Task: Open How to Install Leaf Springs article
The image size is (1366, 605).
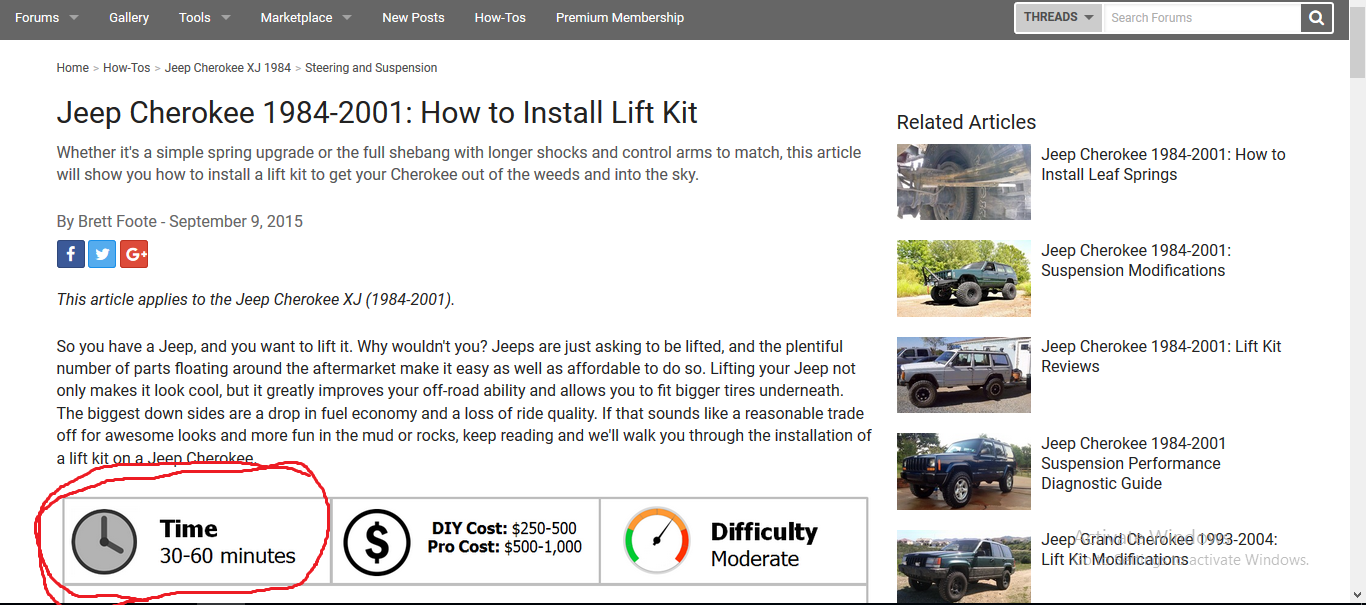Action: [1163, 164]
